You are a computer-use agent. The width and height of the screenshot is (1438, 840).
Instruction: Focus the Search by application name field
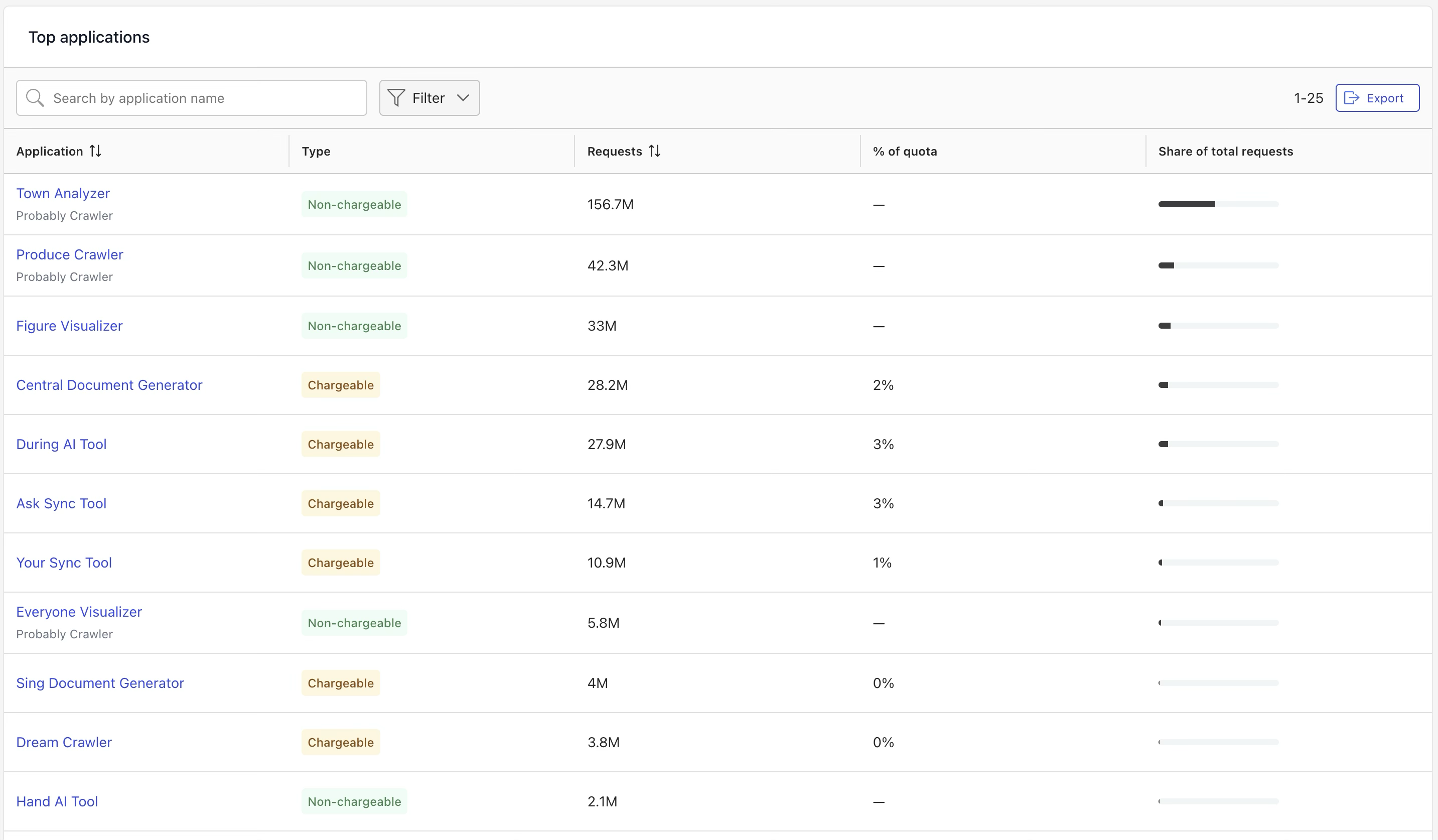point(191,97)
